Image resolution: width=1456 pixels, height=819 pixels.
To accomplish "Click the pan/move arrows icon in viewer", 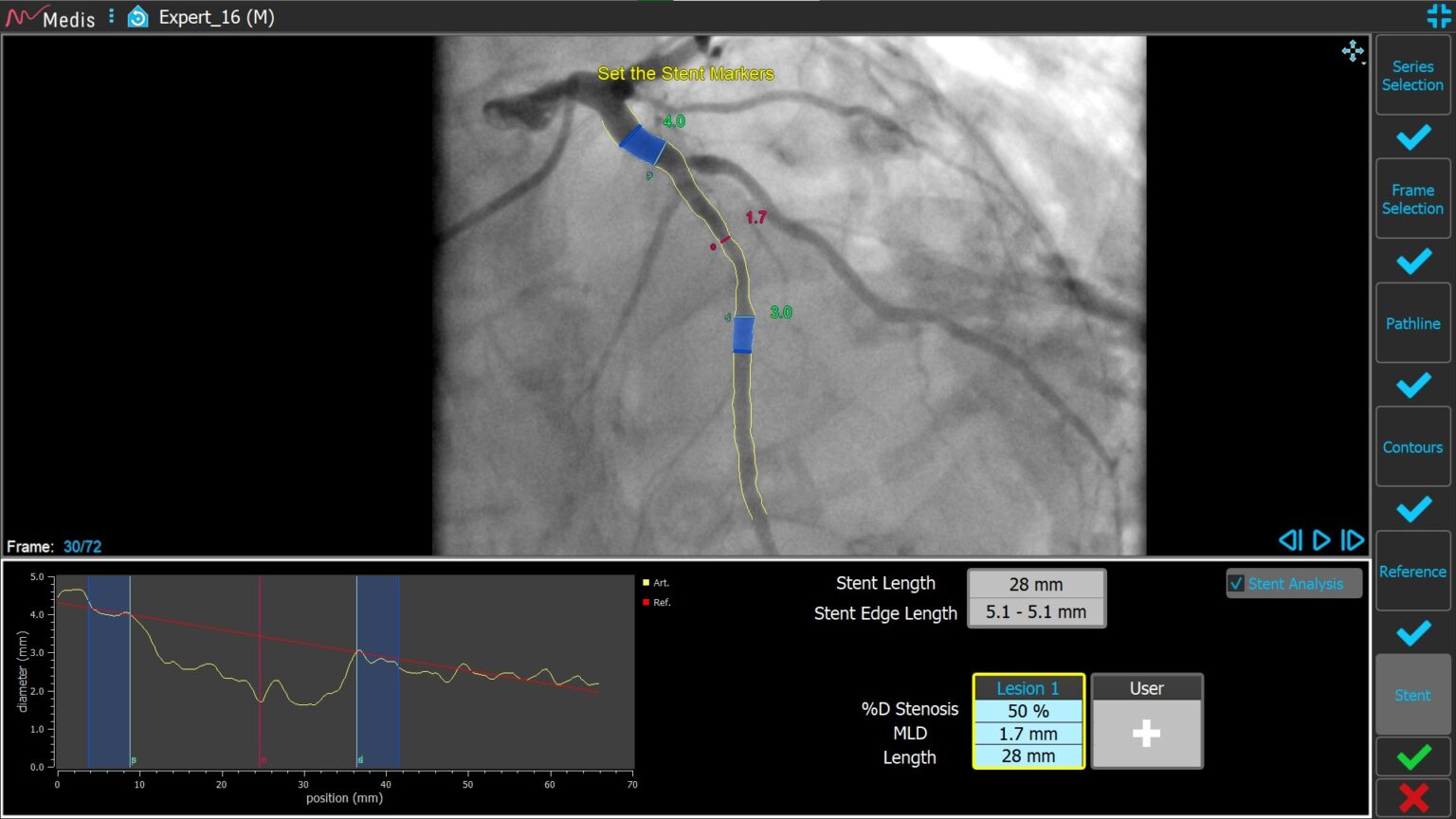I will 1353,51.
